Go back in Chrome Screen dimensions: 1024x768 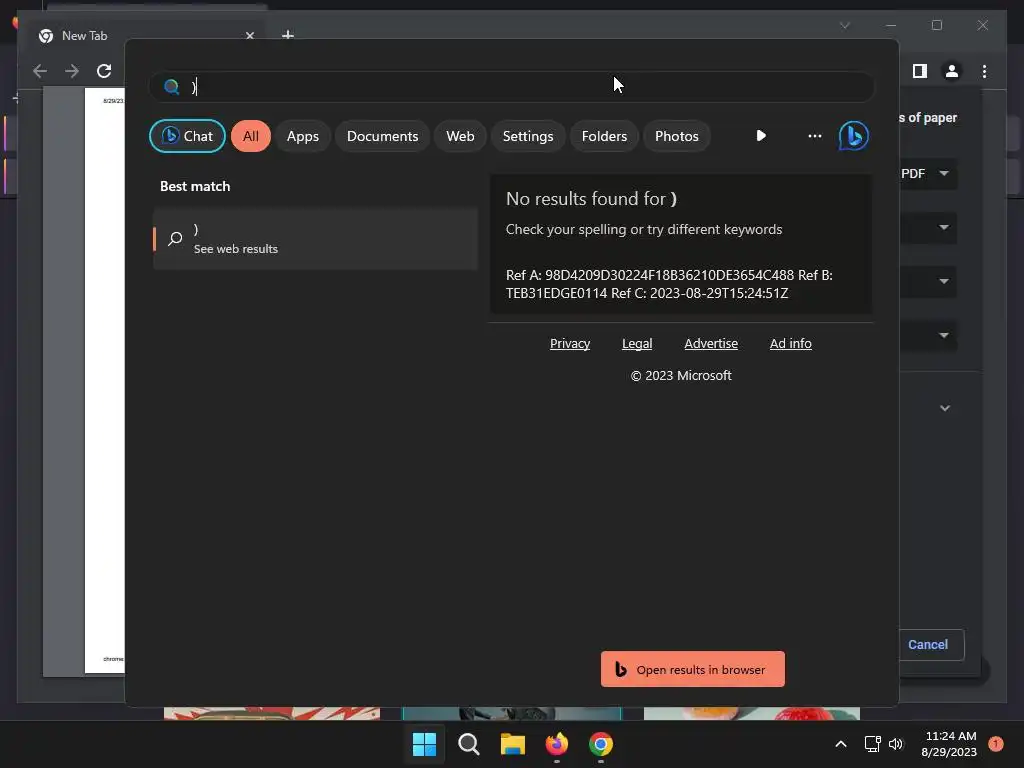click(x=40, y=71)
